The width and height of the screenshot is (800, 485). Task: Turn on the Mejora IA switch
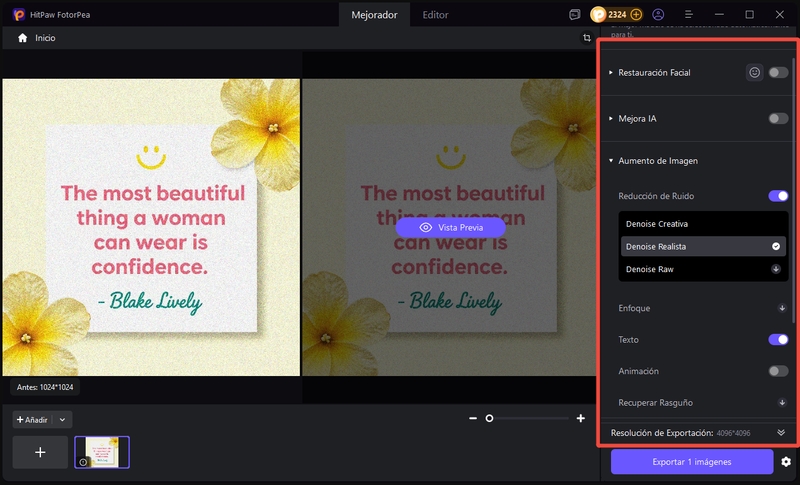778,119
